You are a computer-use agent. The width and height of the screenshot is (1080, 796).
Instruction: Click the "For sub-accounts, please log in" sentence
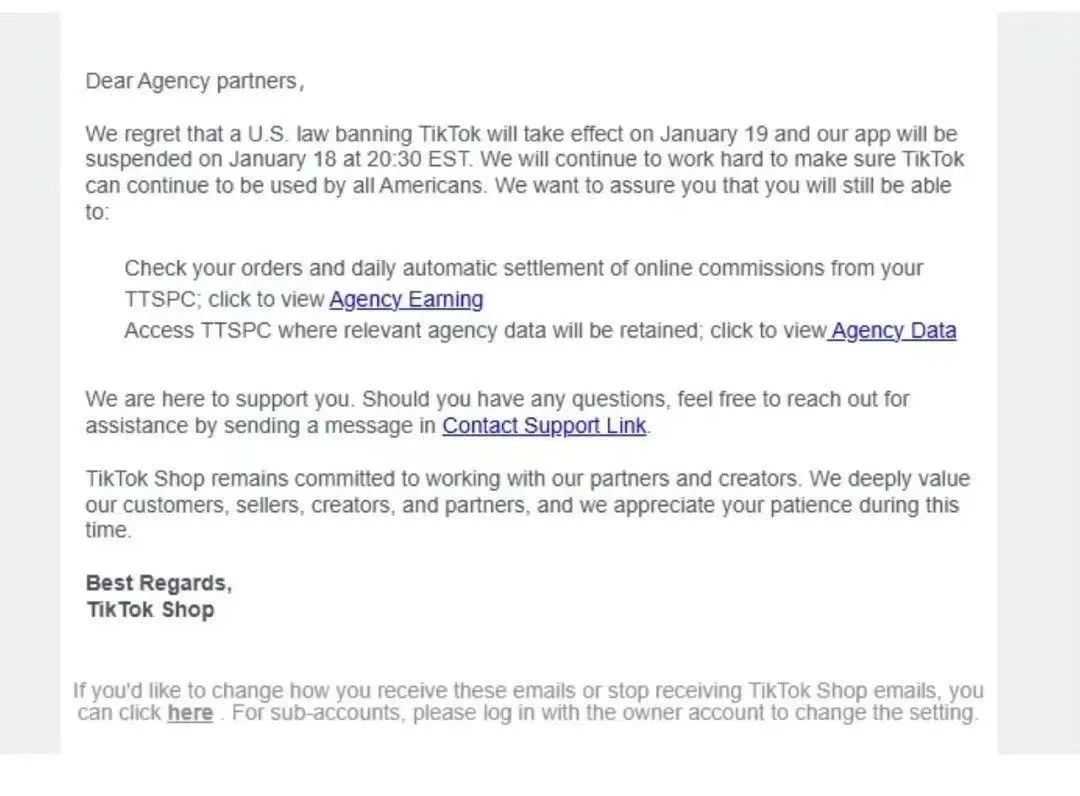click(x=605, y=713)
